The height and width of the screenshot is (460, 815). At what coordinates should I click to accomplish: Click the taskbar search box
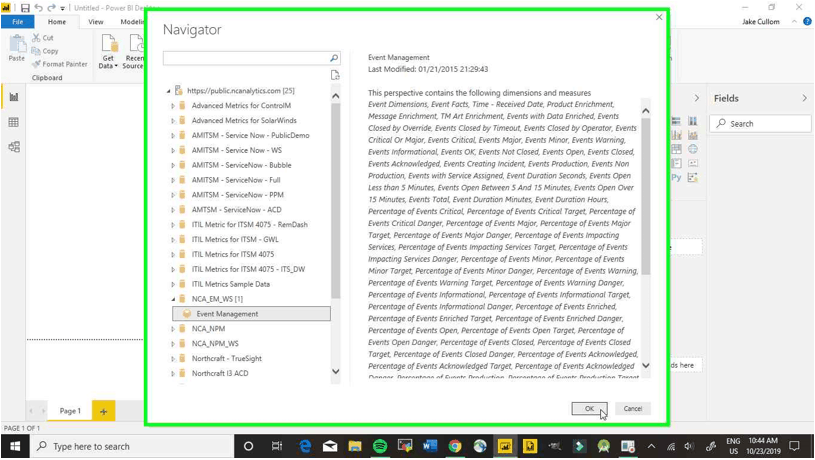click(131, 446)
